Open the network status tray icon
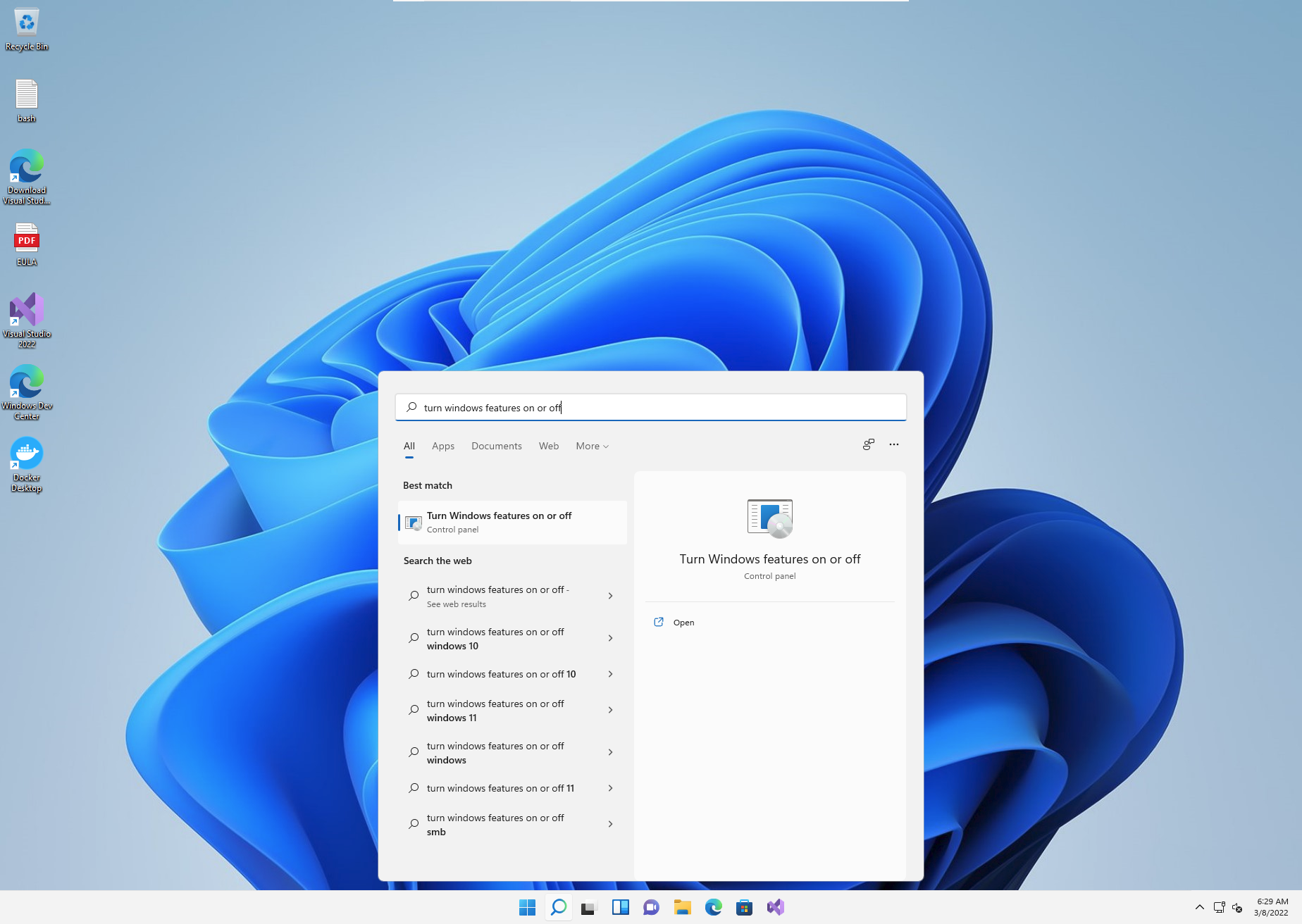The height and width of the screenshot is (924, 1302). (x=1218, y=907)
